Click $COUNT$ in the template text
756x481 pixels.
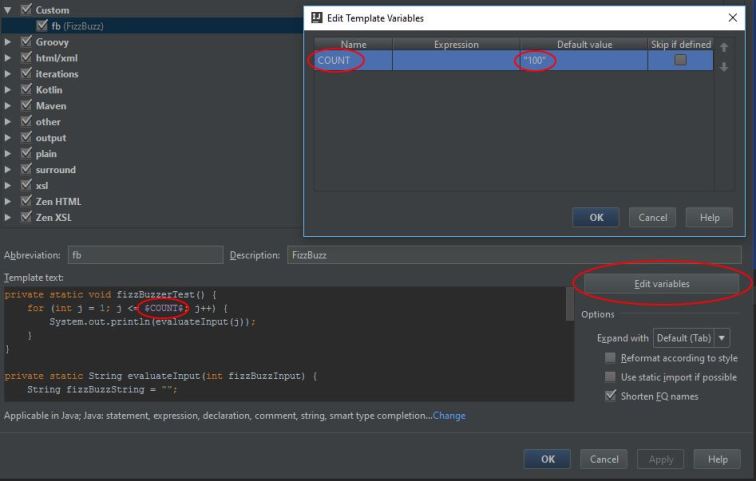coord(163,307)
